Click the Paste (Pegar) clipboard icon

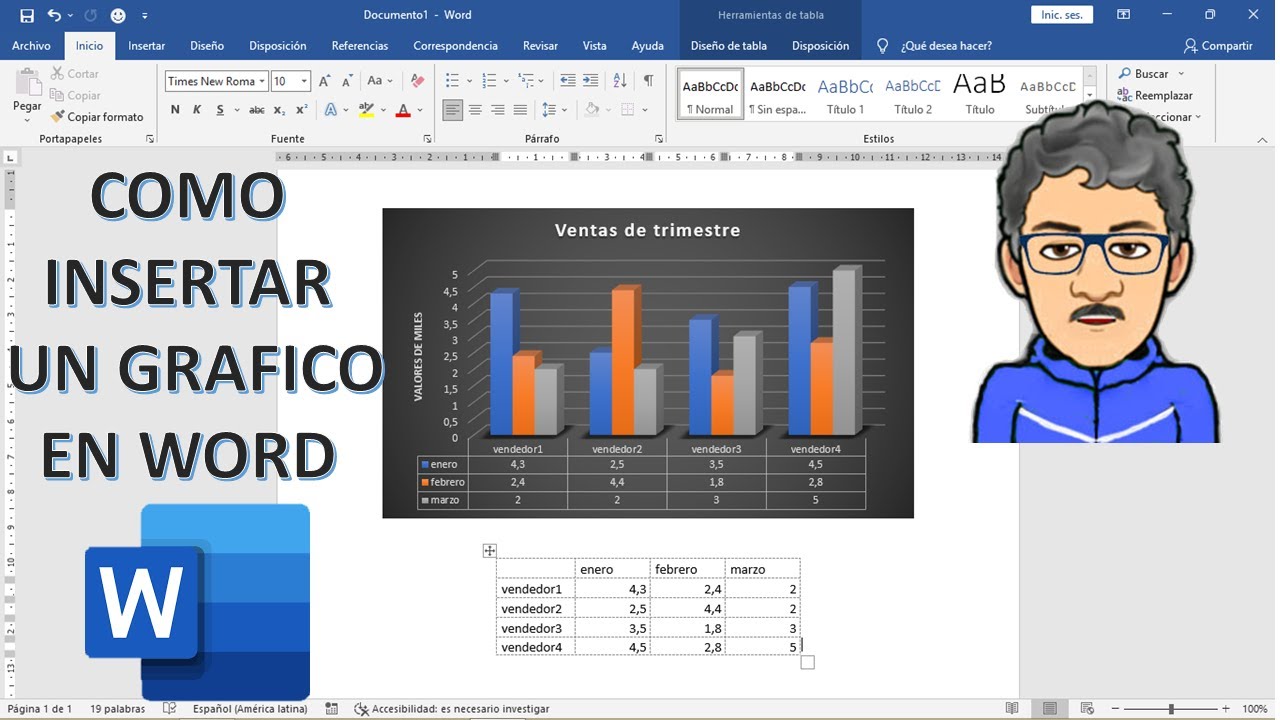(x=27, y=82)
